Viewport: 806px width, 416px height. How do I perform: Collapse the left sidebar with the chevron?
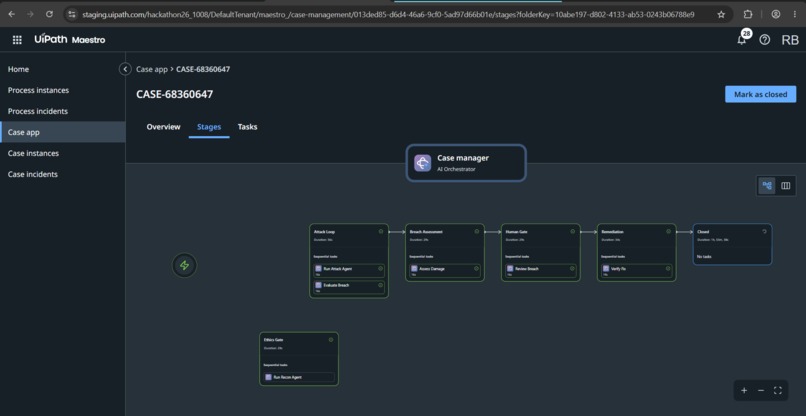[x=125, y=69]
